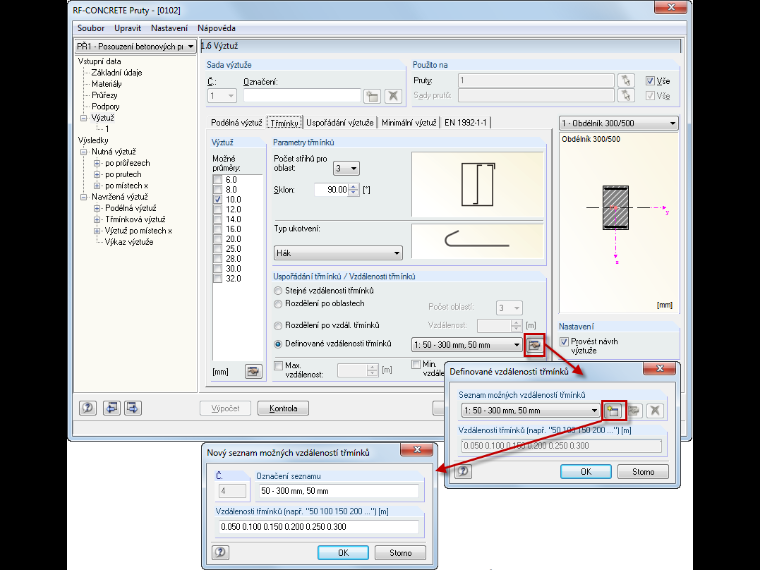Switch to the Podélná výztuž tab
The image size is (760, 570).
[x=237, y=123]
